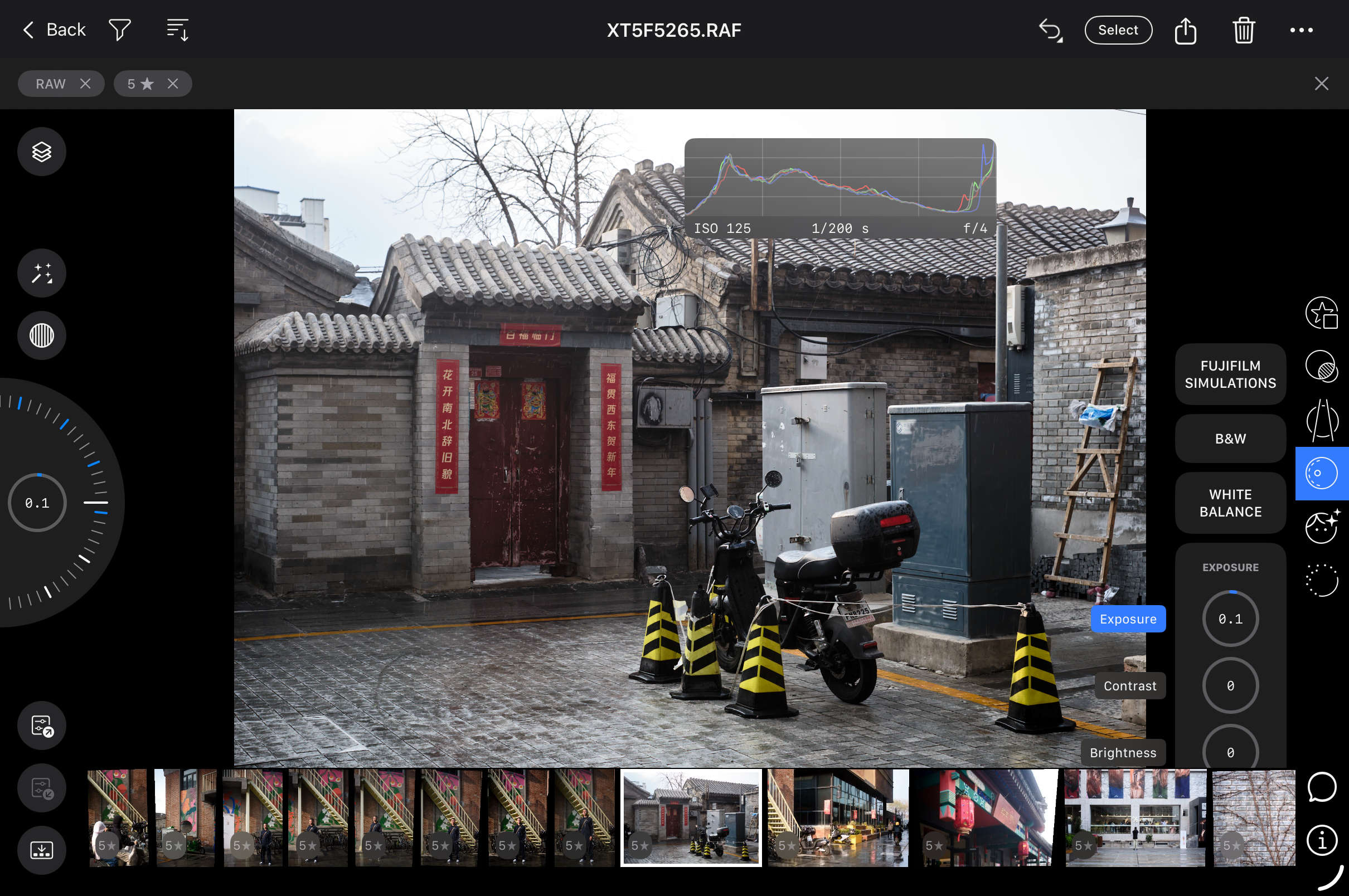Show photo info icon
1349x896 pixels.
coord(1321,840)
